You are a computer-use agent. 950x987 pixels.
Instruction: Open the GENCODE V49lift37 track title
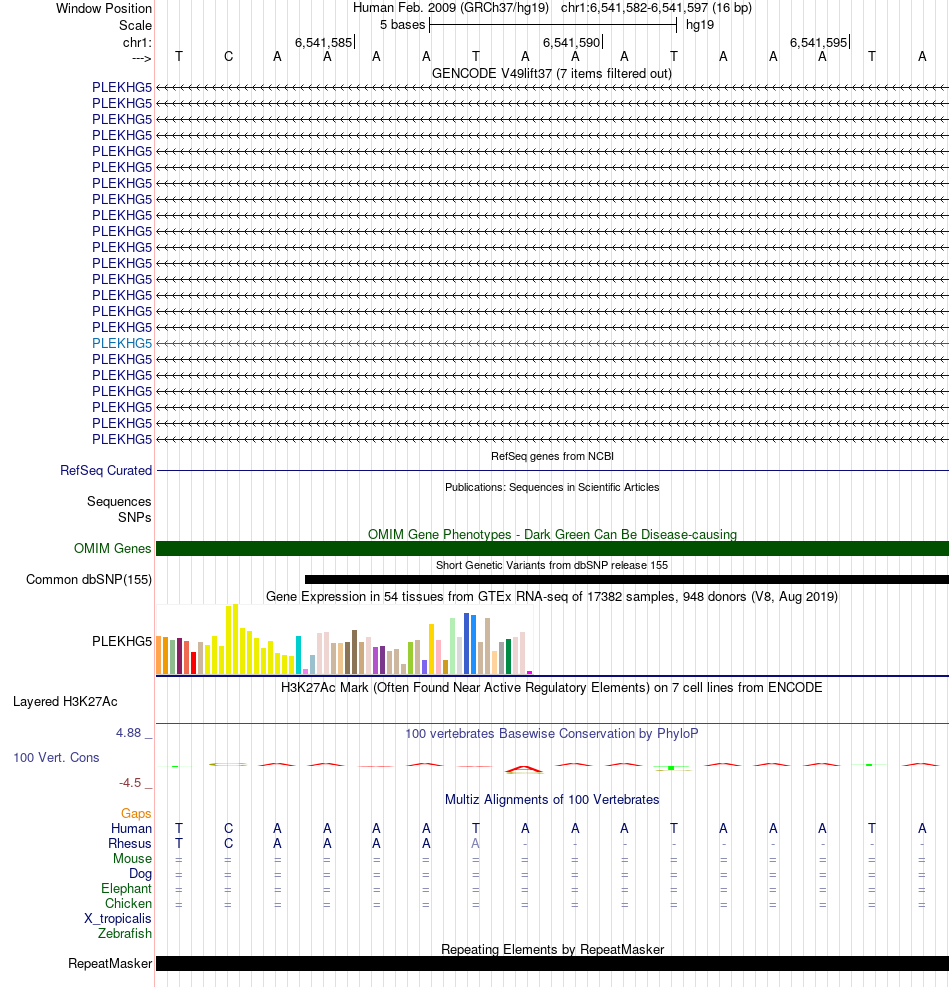click(x=551, y=73)
